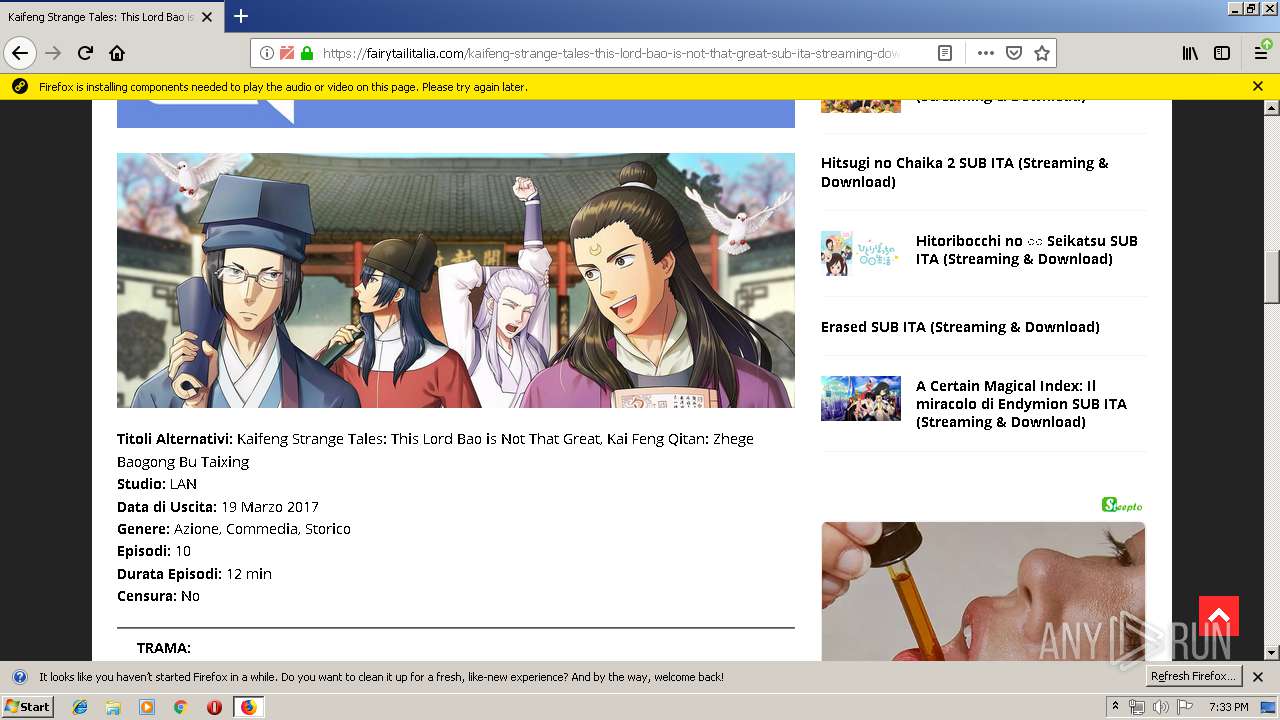Click the Kaifeng Strange Tales banner image
The height and width of the screenshot is (720, 1280).
click(456, 280)
